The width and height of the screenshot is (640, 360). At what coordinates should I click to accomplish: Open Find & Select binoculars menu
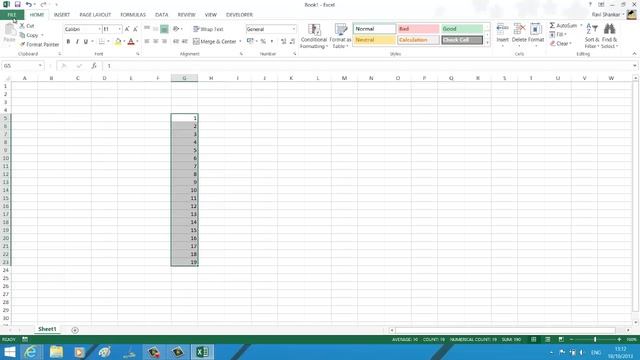tap(609, 36)
